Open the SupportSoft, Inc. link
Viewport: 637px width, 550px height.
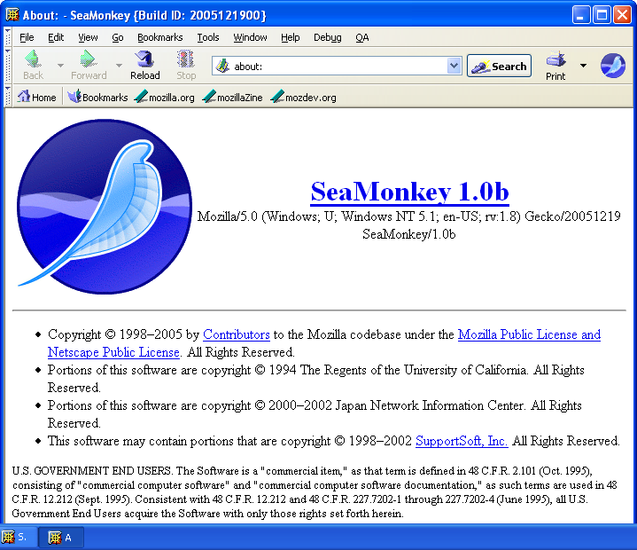tap(462, 441)
